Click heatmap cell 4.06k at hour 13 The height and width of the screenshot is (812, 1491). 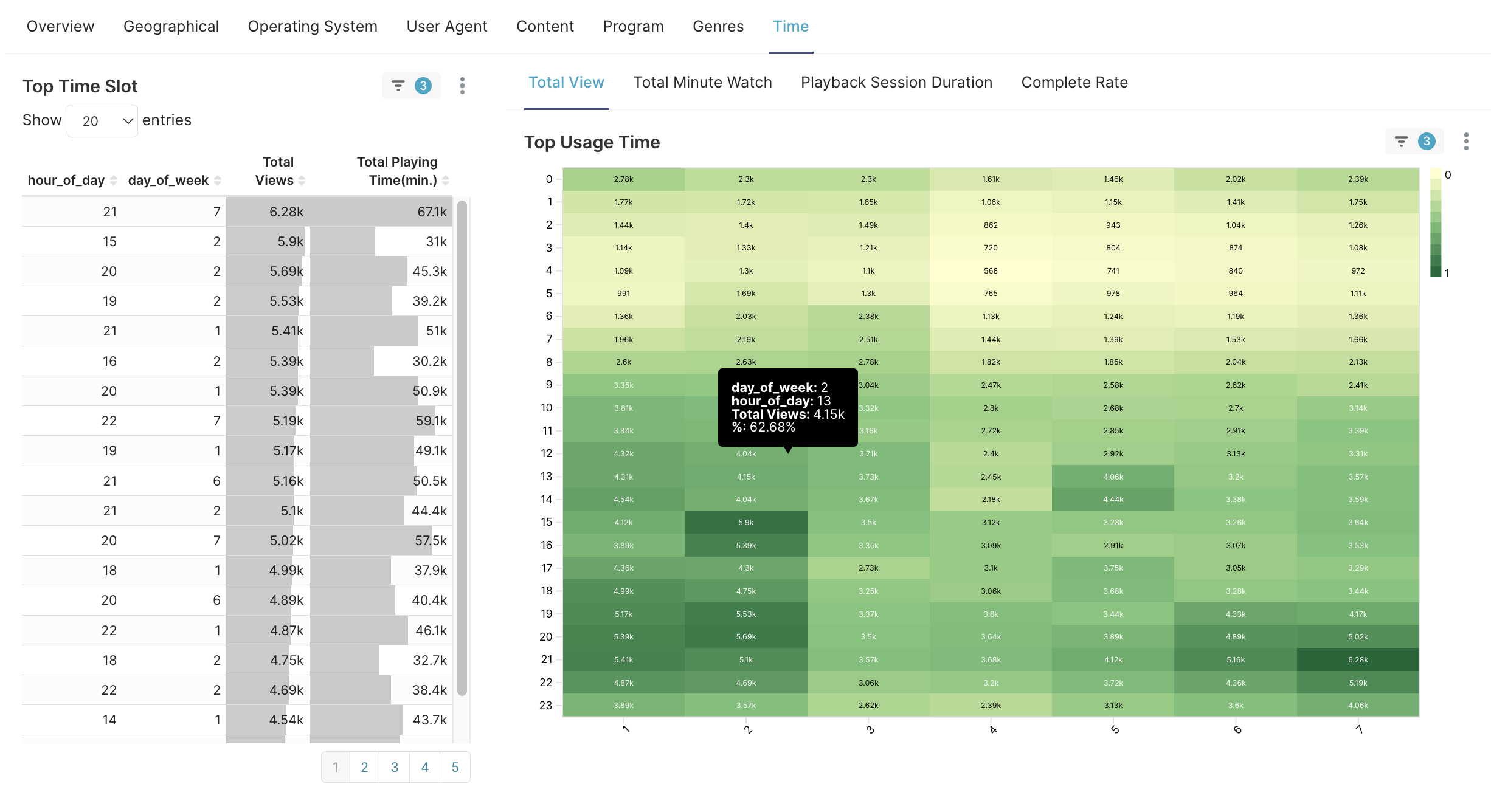click(1113, 477)
